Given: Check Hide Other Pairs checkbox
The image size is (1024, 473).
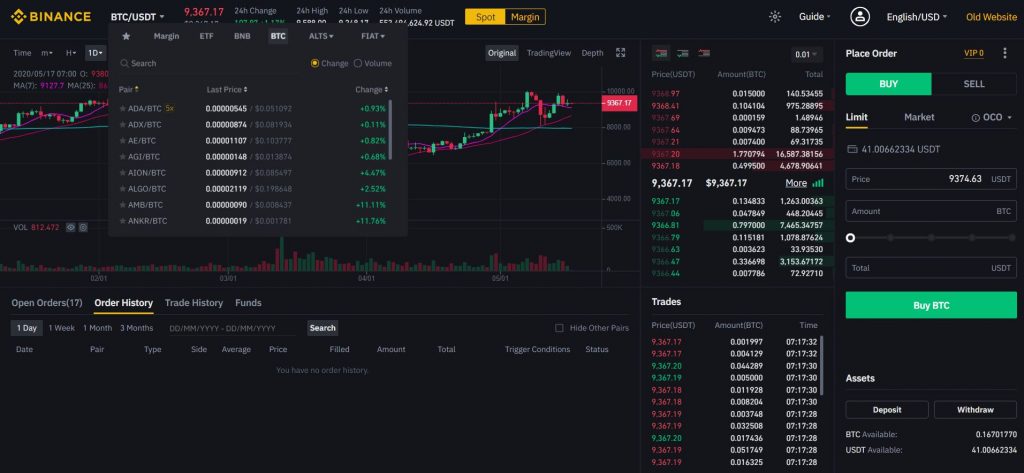Looking at the screenshot, I should click(x=559, y=328).
